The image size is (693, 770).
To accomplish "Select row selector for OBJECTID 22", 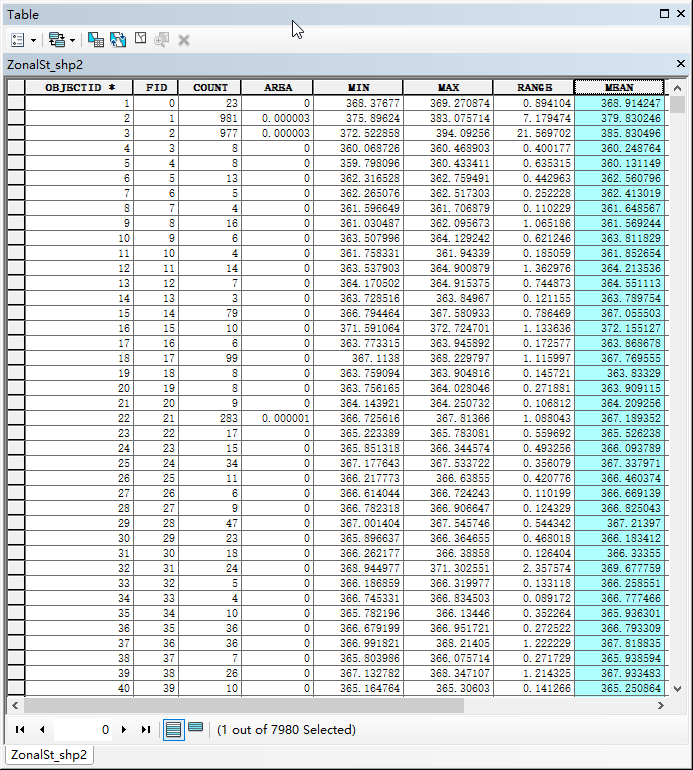I will pyautogui.click(x=16, y=418).
